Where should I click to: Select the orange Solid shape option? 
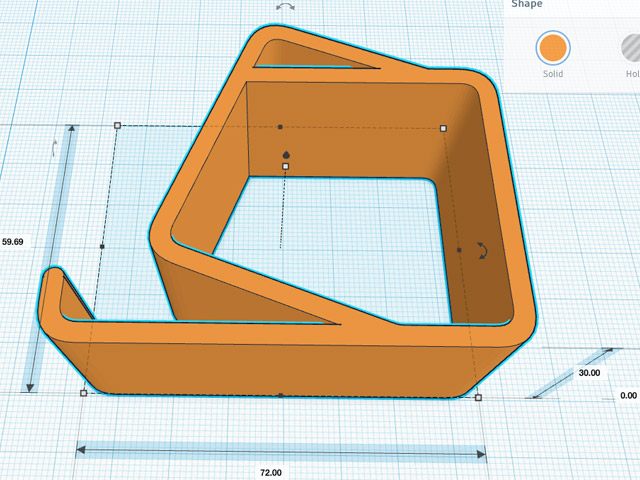pyautogui.click(x=552, y=47)
